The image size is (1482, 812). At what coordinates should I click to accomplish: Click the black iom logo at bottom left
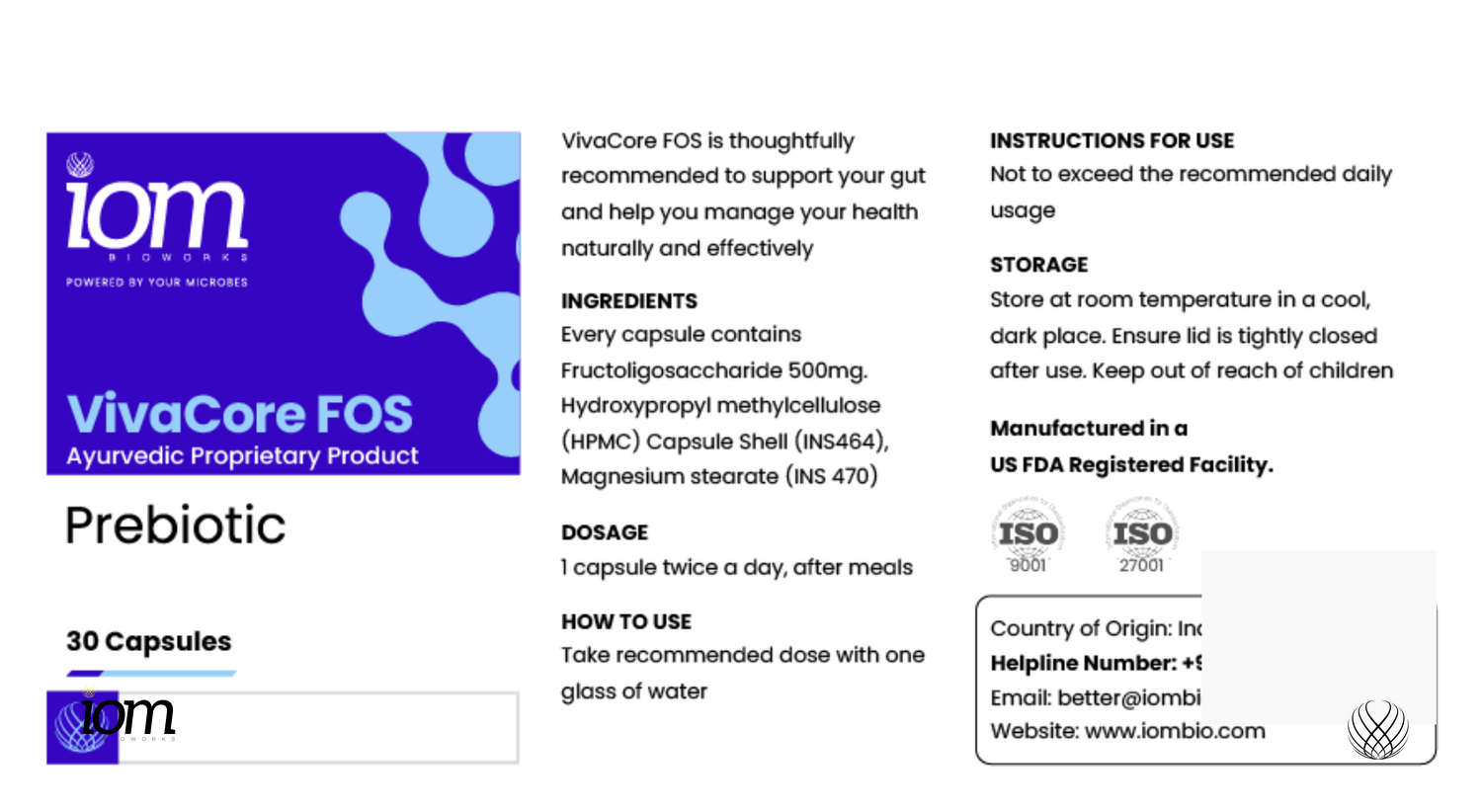pyautogui.click(x=129, y=716)
